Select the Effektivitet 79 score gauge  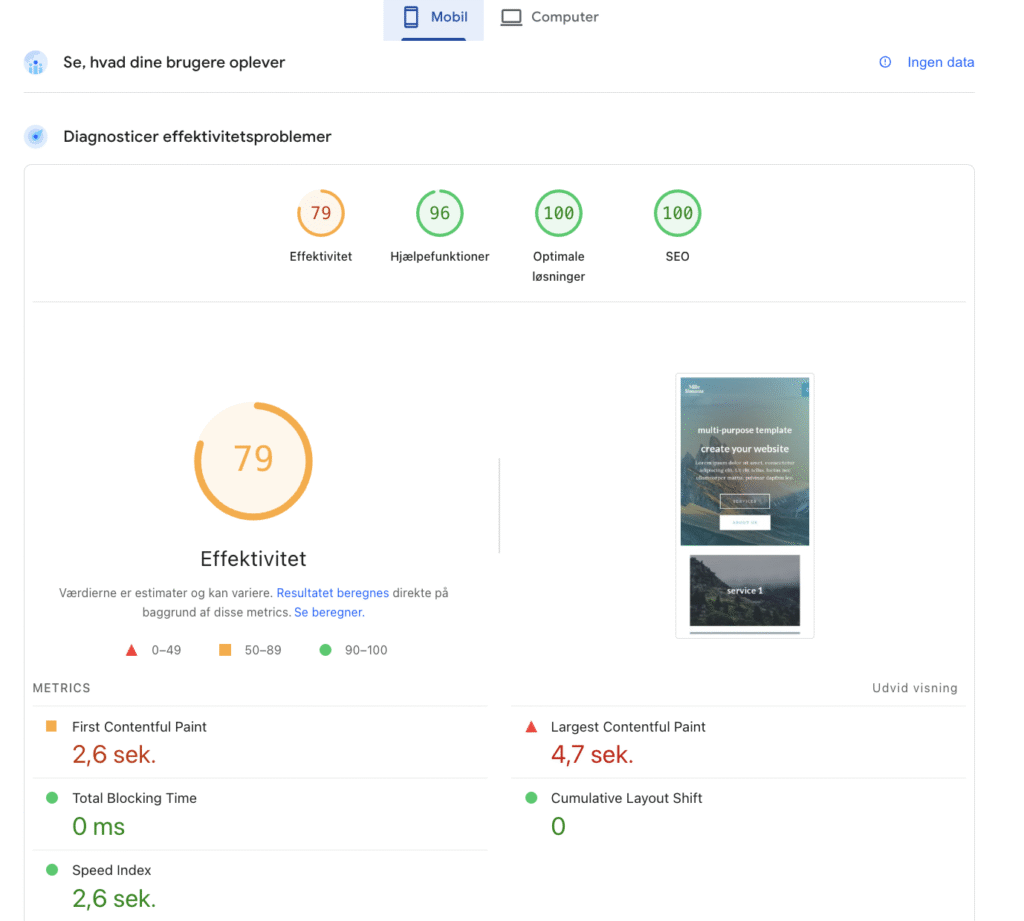point(321,213)
